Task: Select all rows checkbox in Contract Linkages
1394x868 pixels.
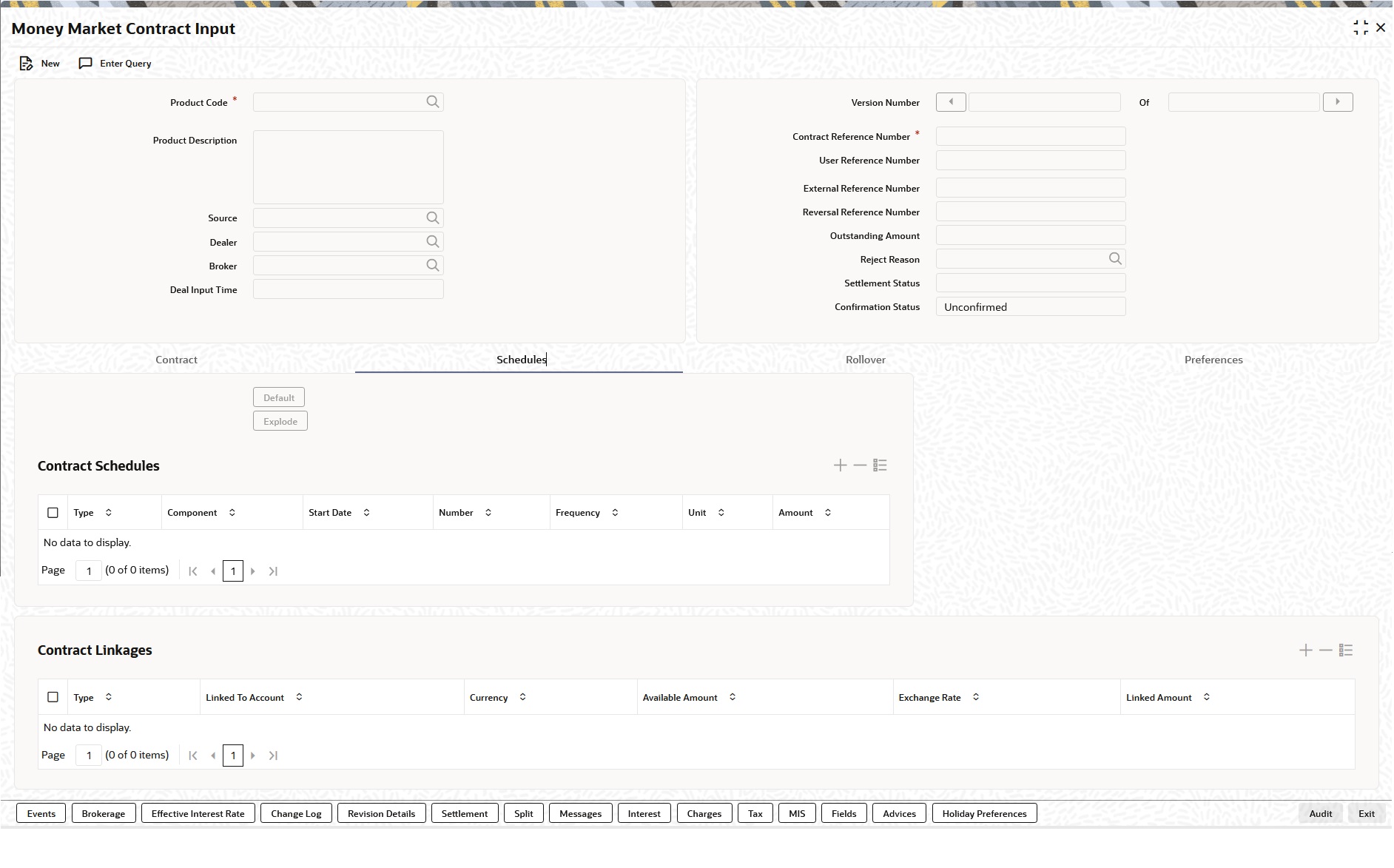Action: point(53,697)
